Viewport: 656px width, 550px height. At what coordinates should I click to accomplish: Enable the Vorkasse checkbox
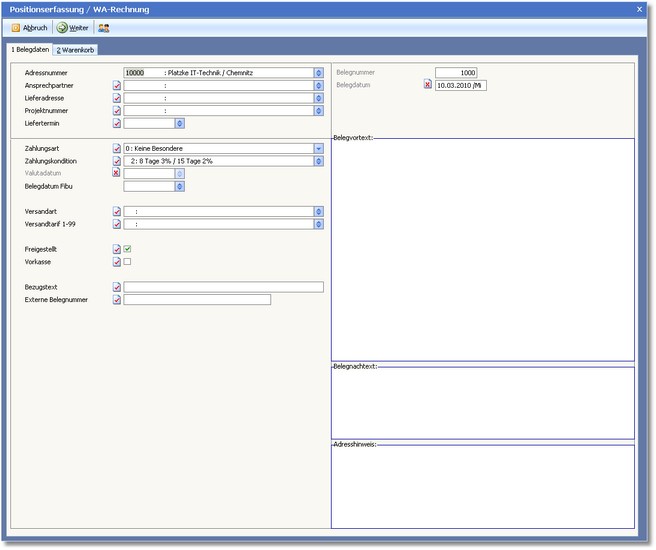tap(128, 262)
